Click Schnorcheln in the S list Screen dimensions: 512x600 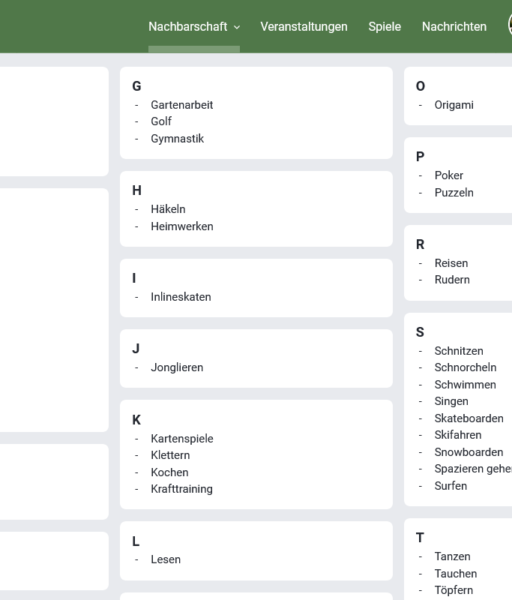[465, 367]
